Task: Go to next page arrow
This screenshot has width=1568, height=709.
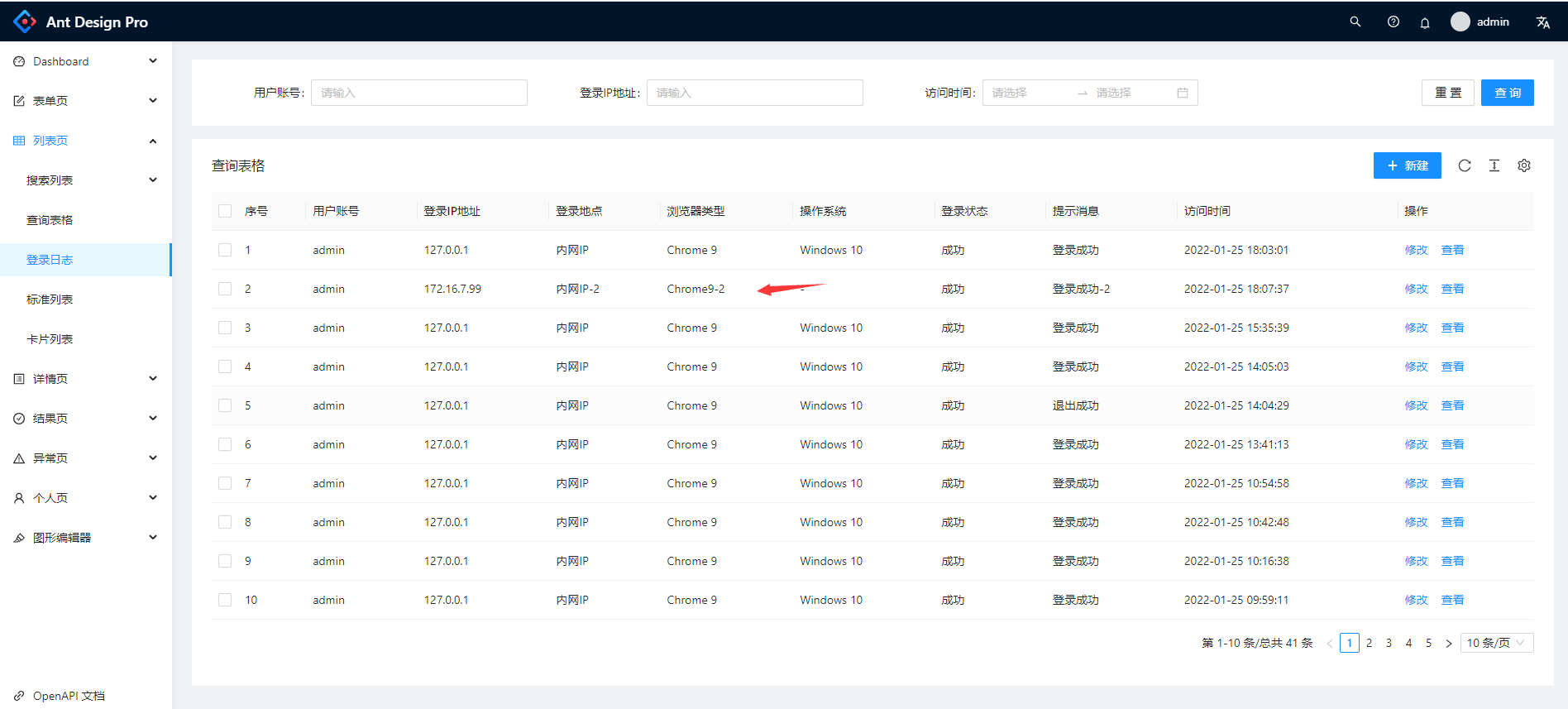Action: tap(1449, 643)
